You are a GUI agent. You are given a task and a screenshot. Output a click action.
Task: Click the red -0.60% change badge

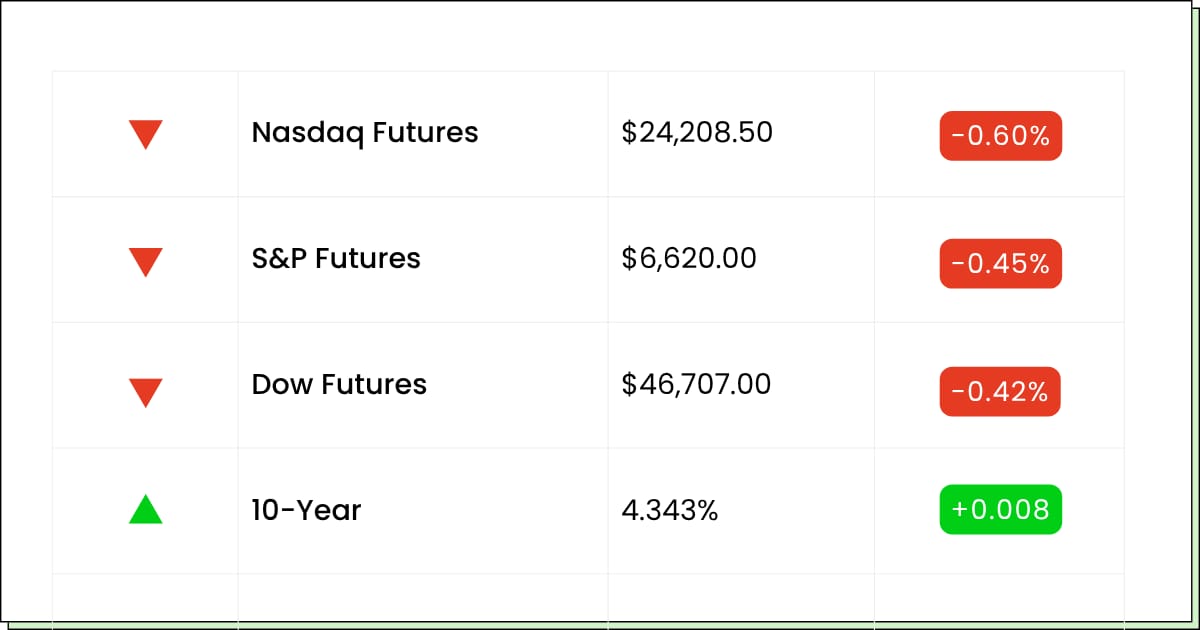1000,136
